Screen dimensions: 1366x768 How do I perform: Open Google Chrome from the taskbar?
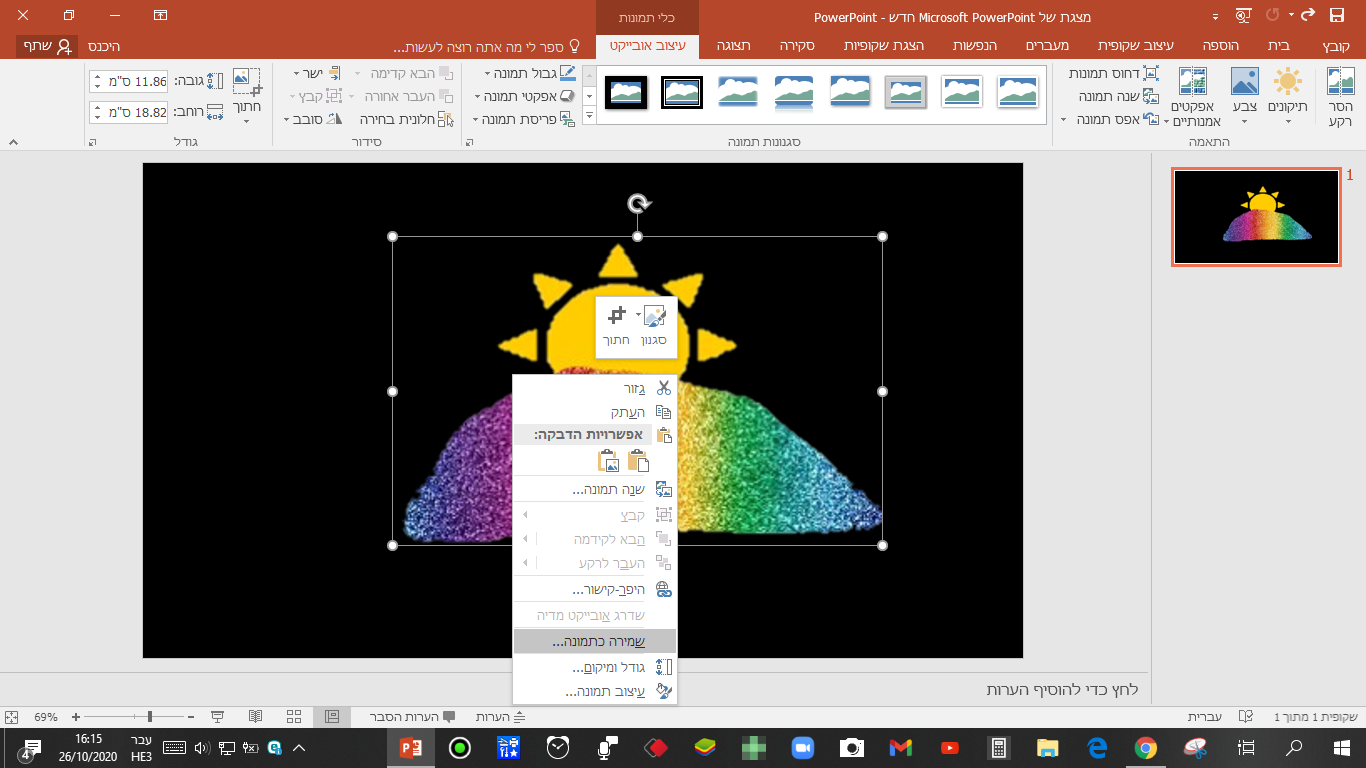coord(1145,747)
